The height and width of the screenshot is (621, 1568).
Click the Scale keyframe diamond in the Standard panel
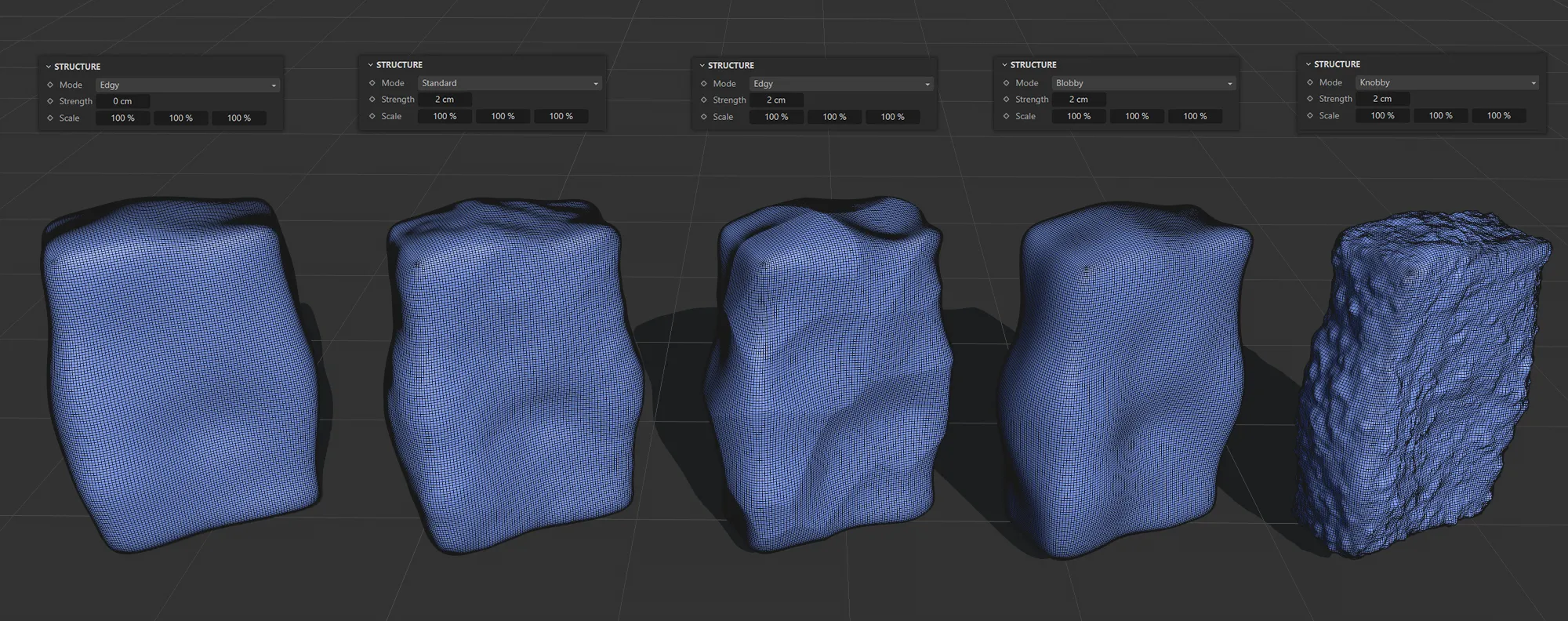click(x=372, y=116)
